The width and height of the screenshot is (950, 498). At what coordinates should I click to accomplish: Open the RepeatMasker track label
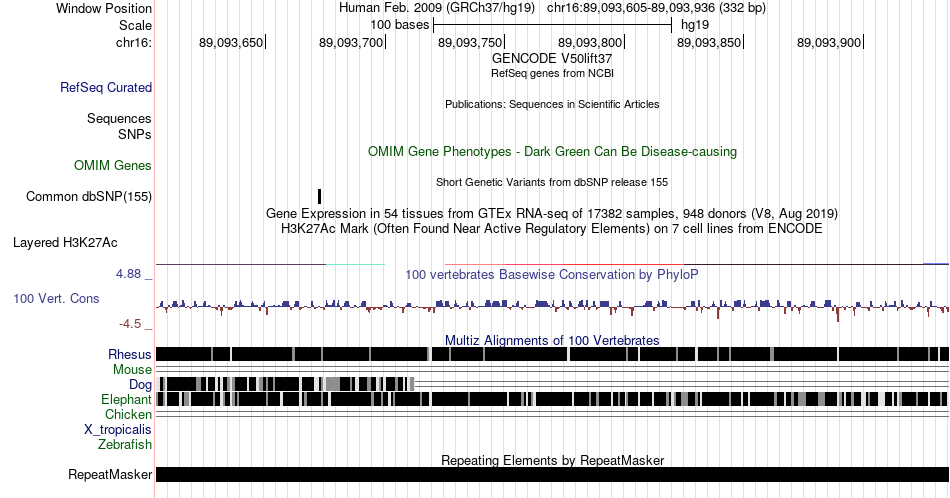point(110,474)
